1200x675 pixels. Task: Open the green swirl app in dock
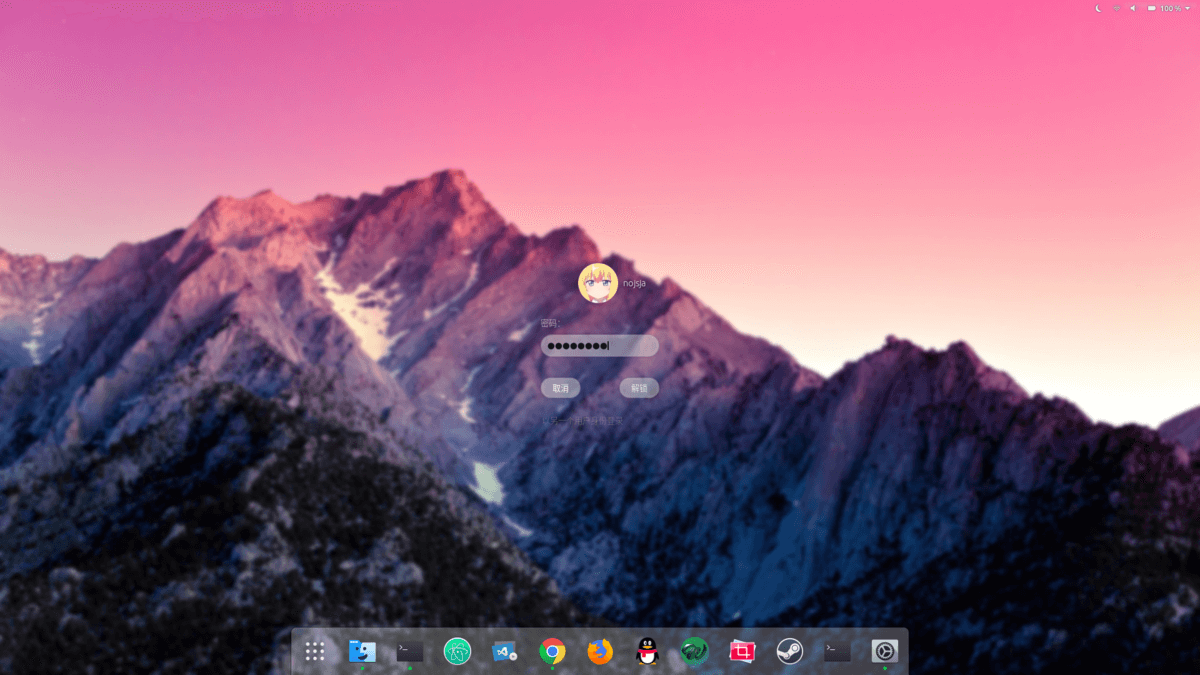click(694, 652)
